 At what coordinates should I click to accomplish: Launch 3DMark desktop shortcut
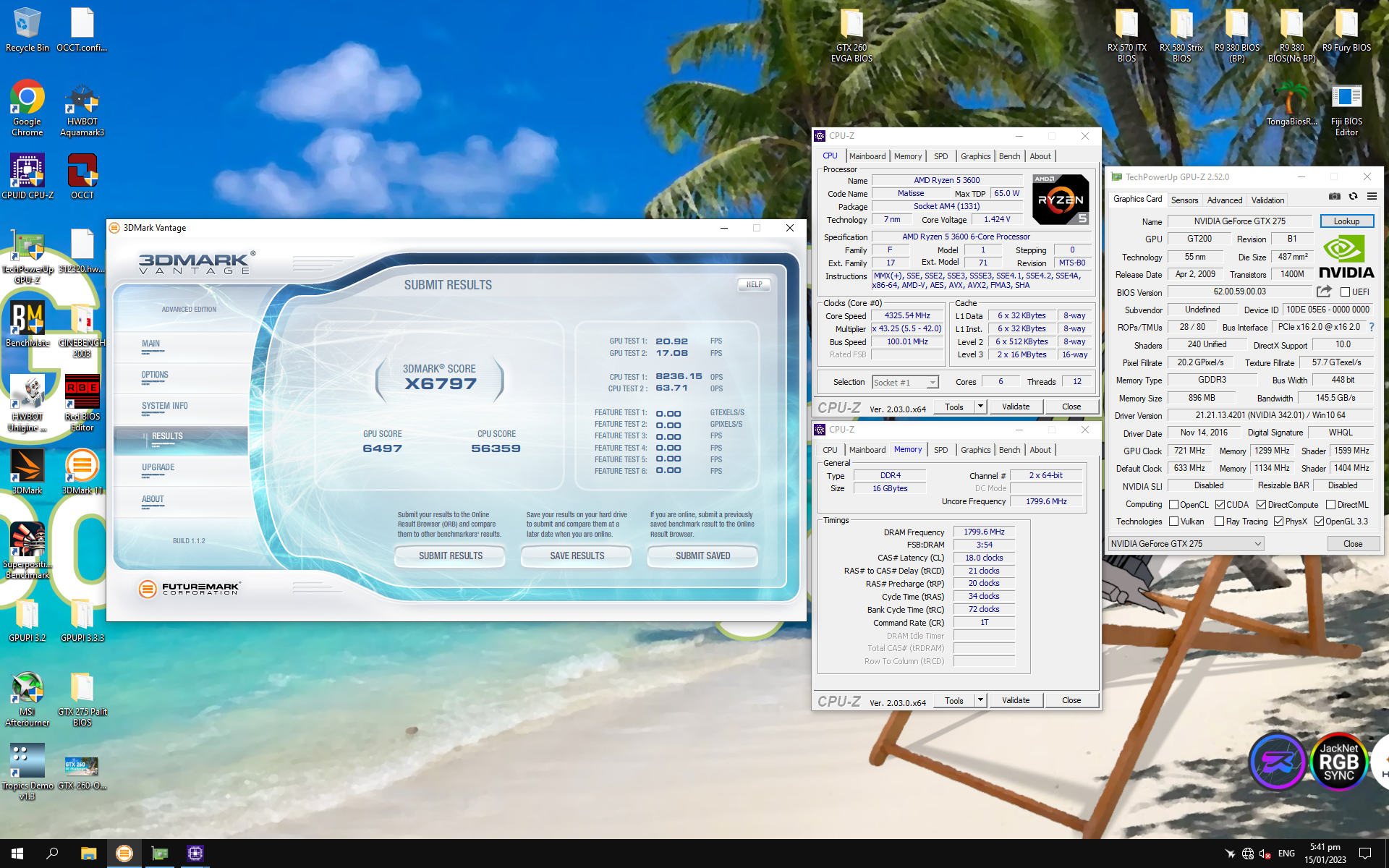(x=27, y=471)
